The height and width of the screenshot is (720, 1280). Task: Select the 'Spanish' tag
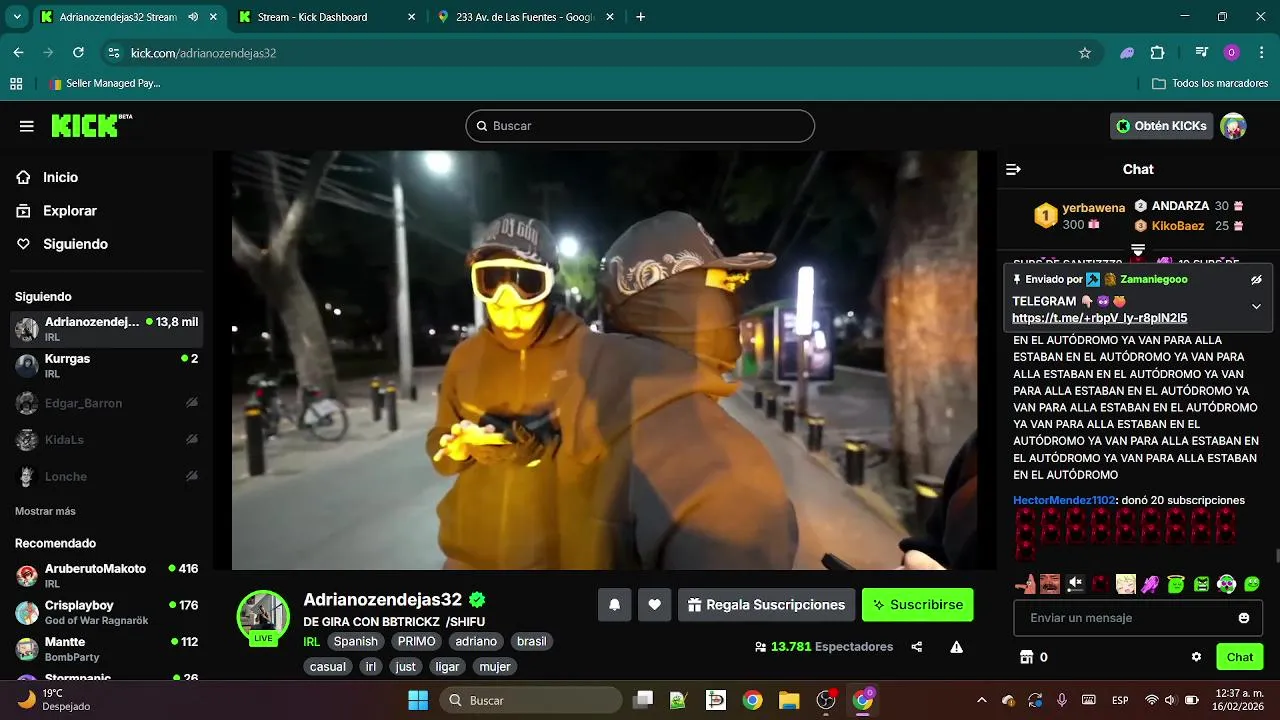pyautogui.click(x=356, y=641)
